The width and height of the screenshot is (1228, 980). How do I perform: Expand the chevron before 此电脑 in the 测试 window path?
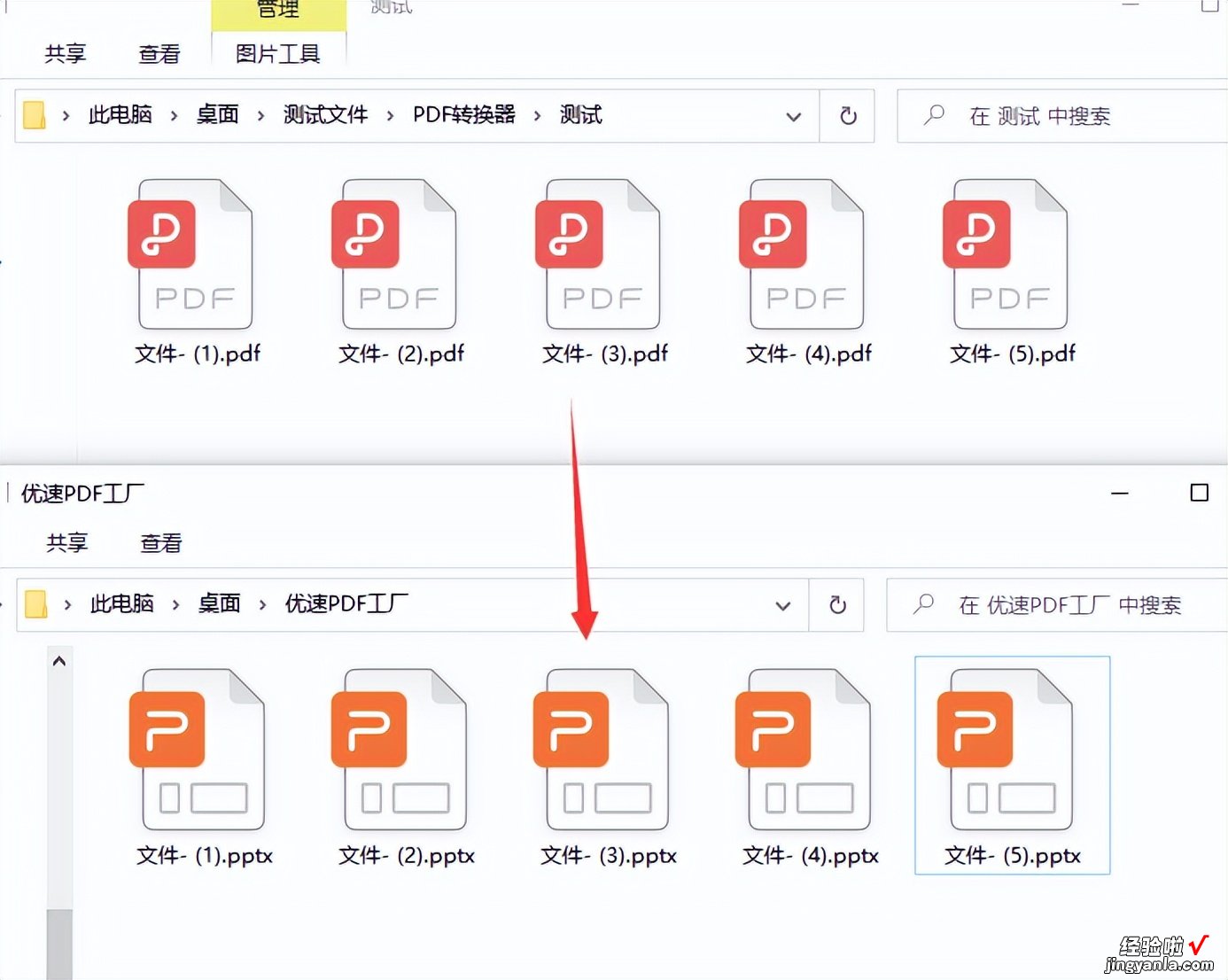(x=66, y=115)
